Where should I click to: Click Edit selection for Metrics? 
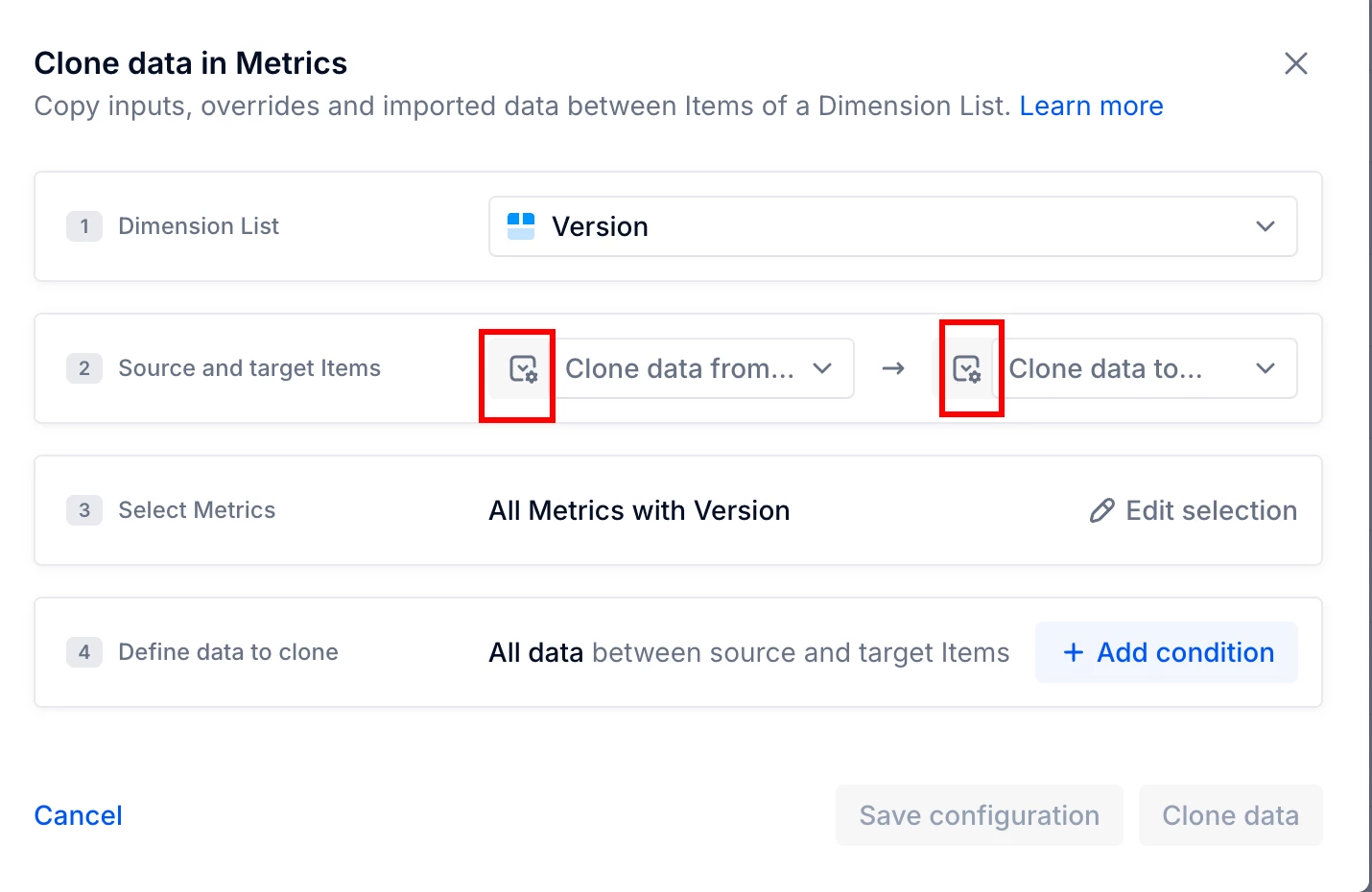[1211, 510]
